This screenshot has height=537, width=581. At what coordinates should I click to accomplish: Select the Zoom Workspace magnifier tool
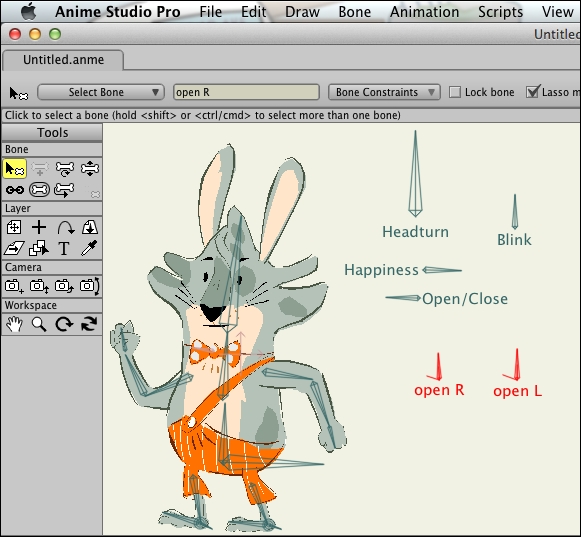pyautogui.click(x=39, y=324)
